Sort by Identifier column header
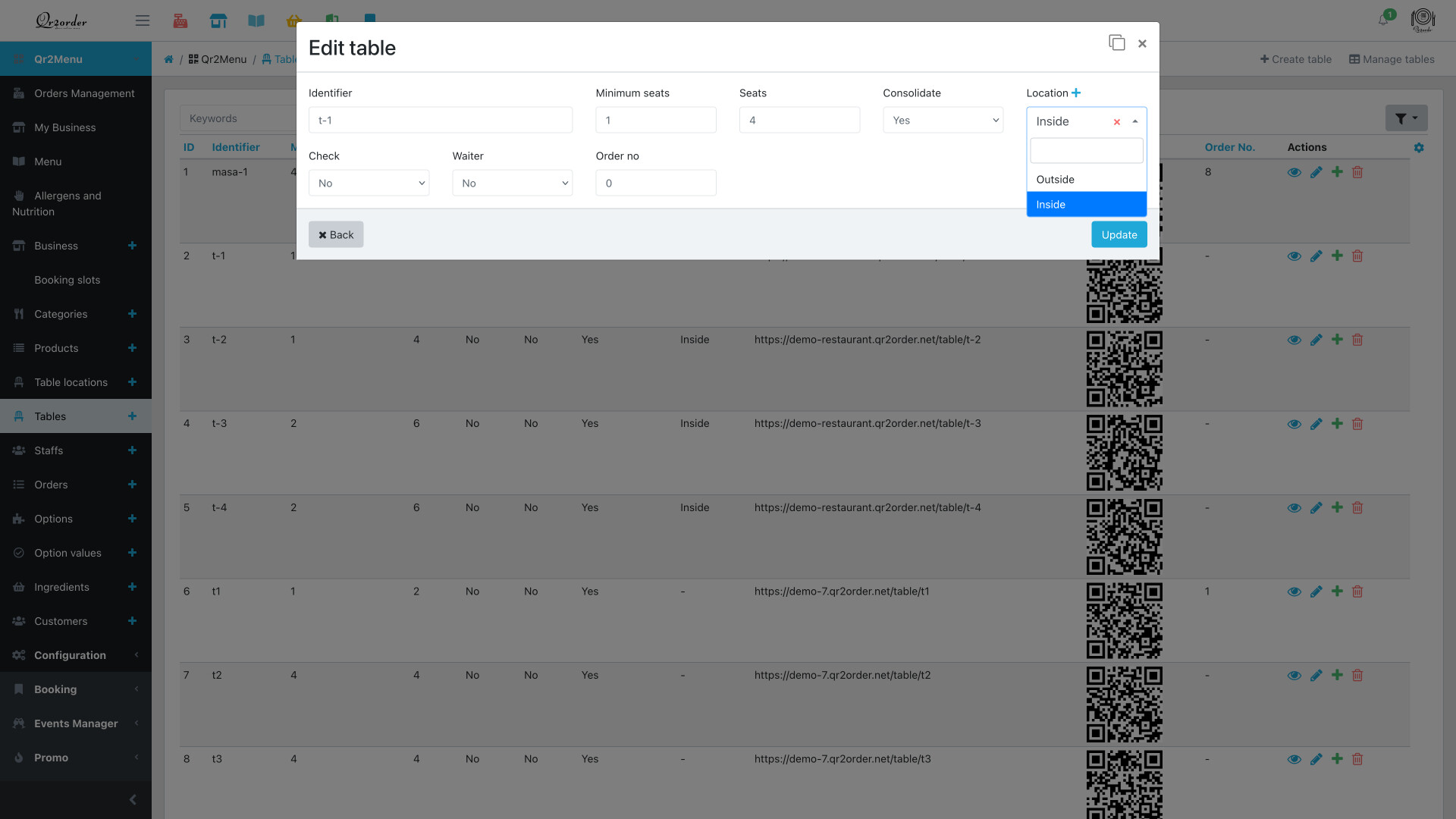 (236, 147)
